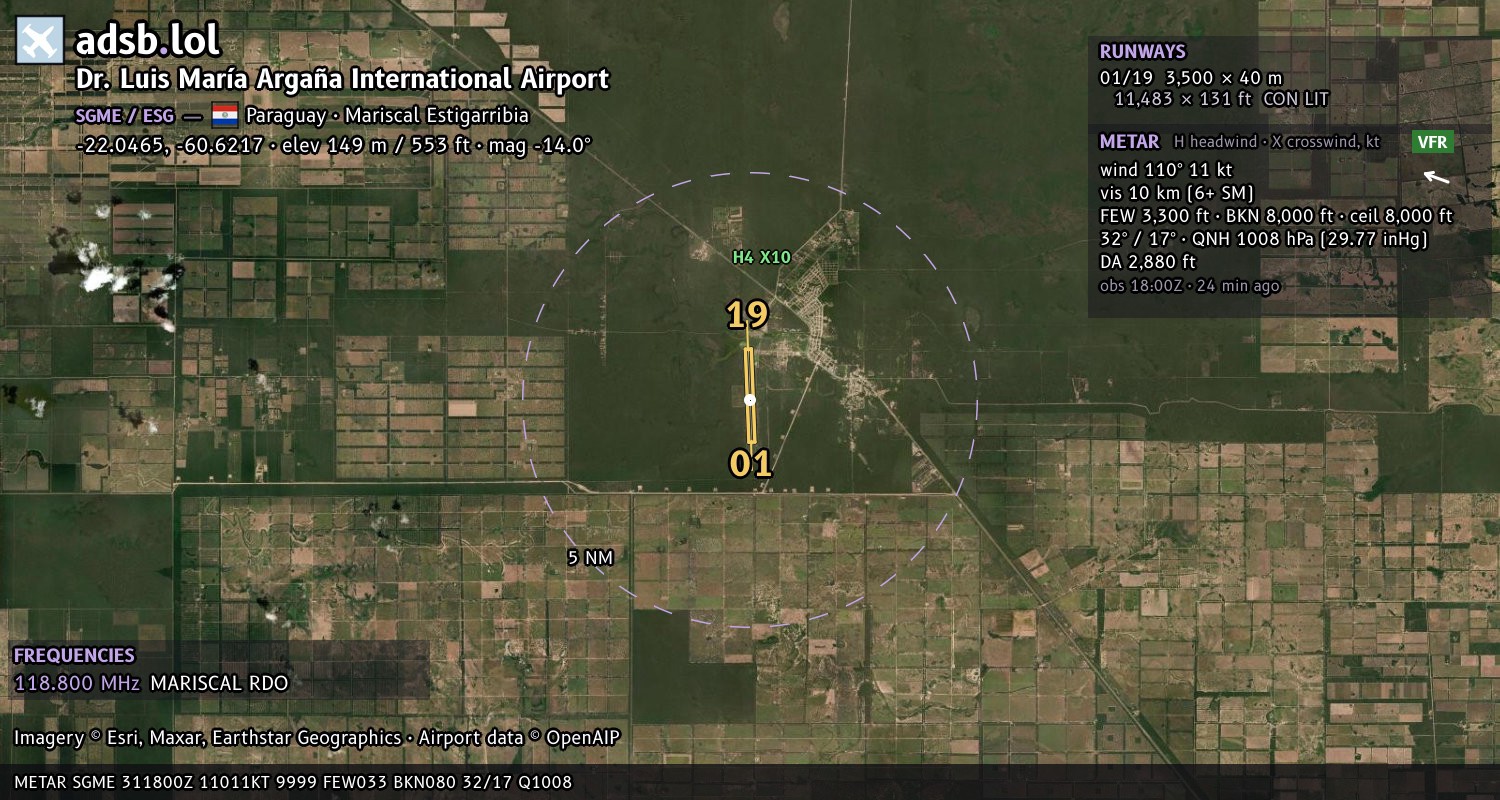
Task: Click the adsb.lol airplane logo icon
Action: [x=41, y=41]
